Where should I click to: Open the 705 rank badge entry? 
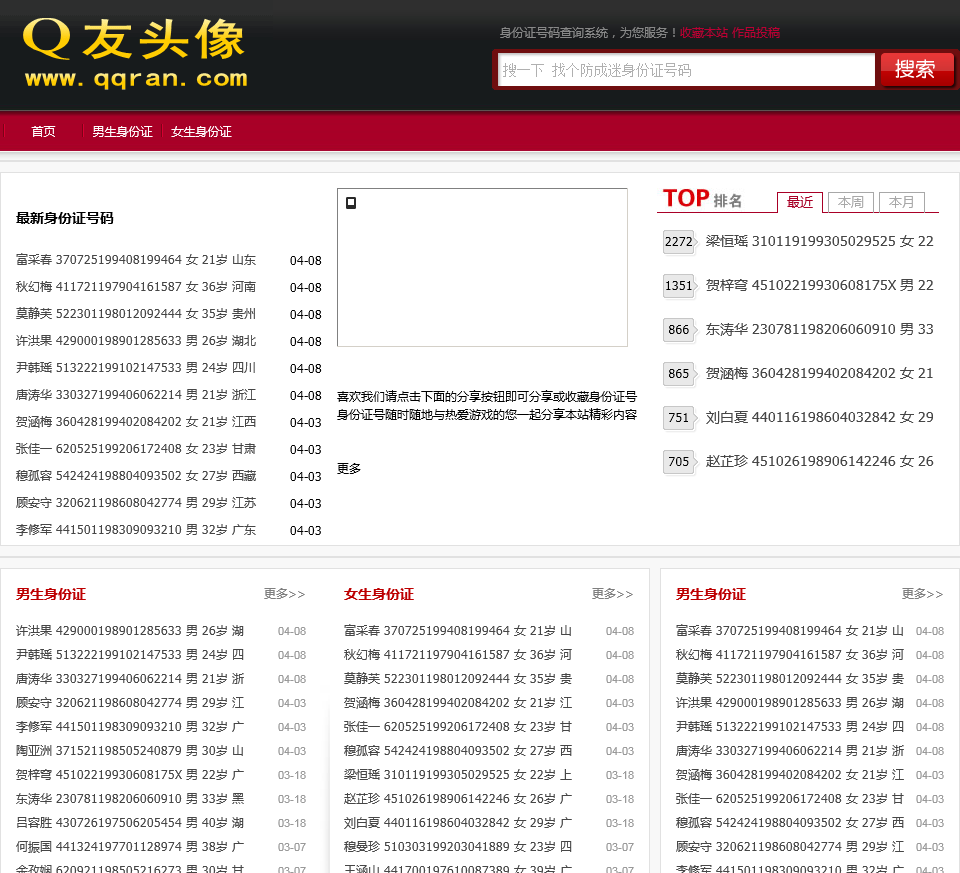coord(678,461)
